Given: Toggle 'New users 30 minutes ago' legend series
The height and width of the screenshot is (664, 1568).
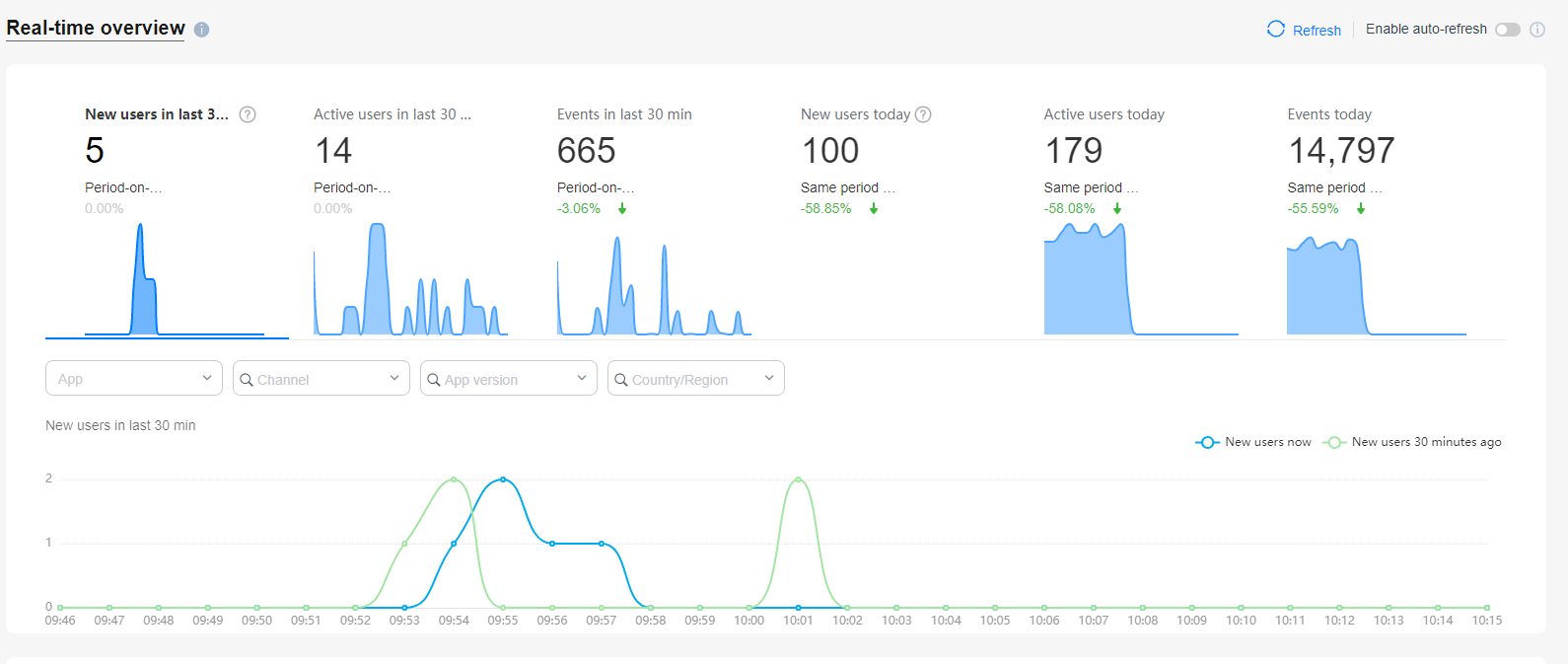Looking at the screenshot, I should click(x=1412, y=442).
